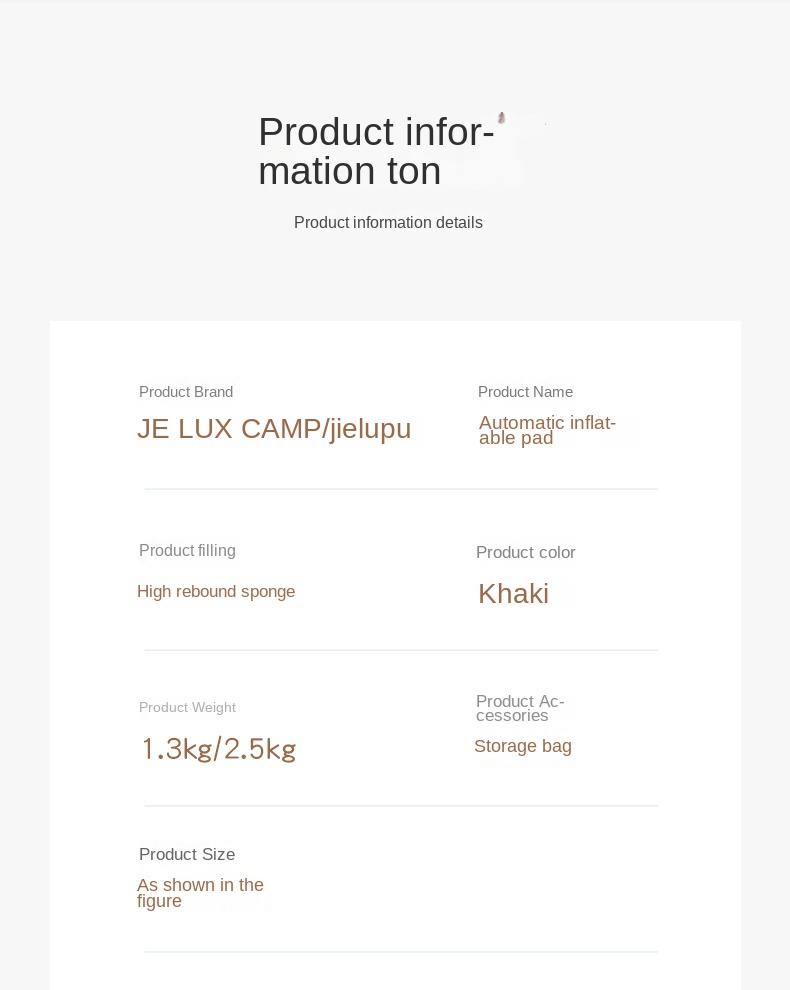Click the 'Product Name' label
Screen dimensions: 790x990
(525, 391)
